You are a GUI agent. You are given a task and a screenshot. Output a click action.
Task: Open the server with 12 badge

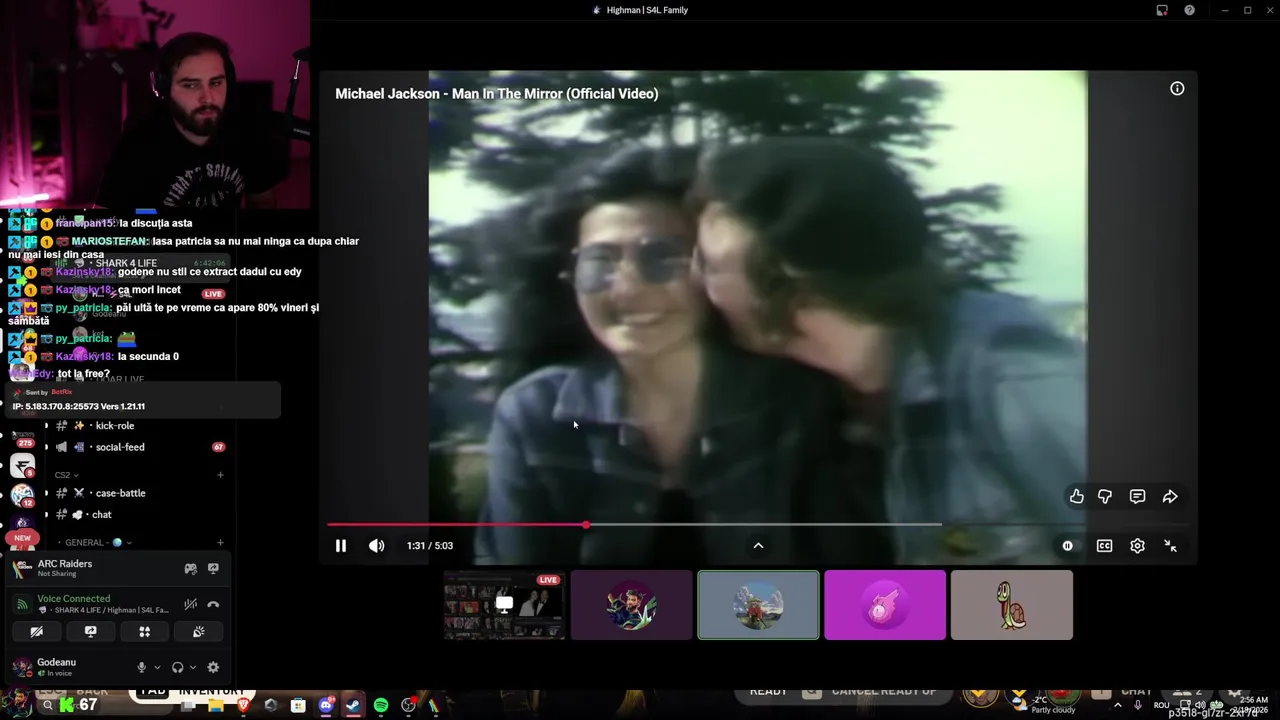pyautogui.click(x=22, y=496)
